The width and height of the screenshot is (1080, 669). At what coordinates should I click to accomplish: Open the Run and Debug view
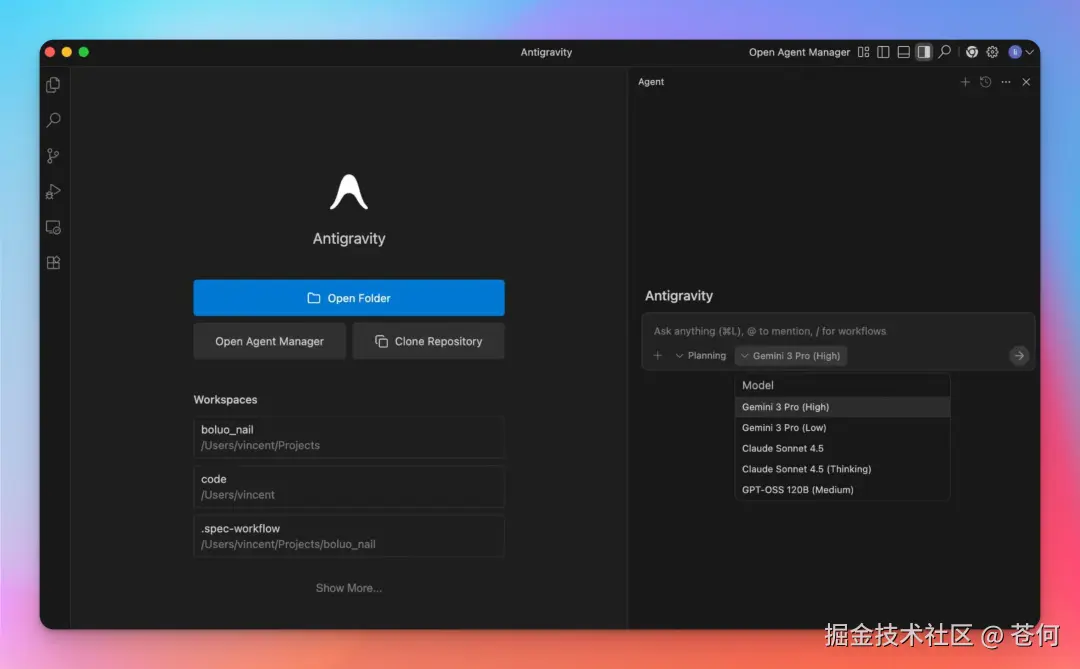pyautogui.click(x=53, y=192)
